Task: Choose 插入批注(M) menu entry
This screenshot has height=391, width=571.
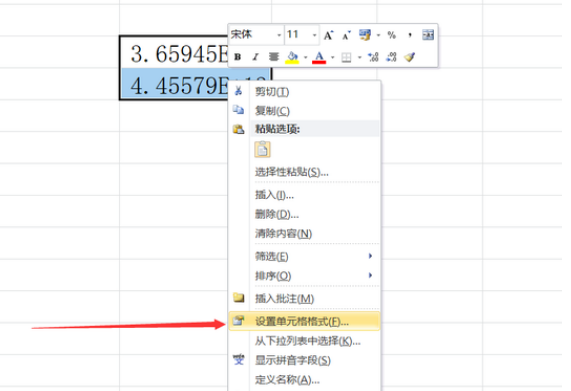Action: click(x=304, y=299)
